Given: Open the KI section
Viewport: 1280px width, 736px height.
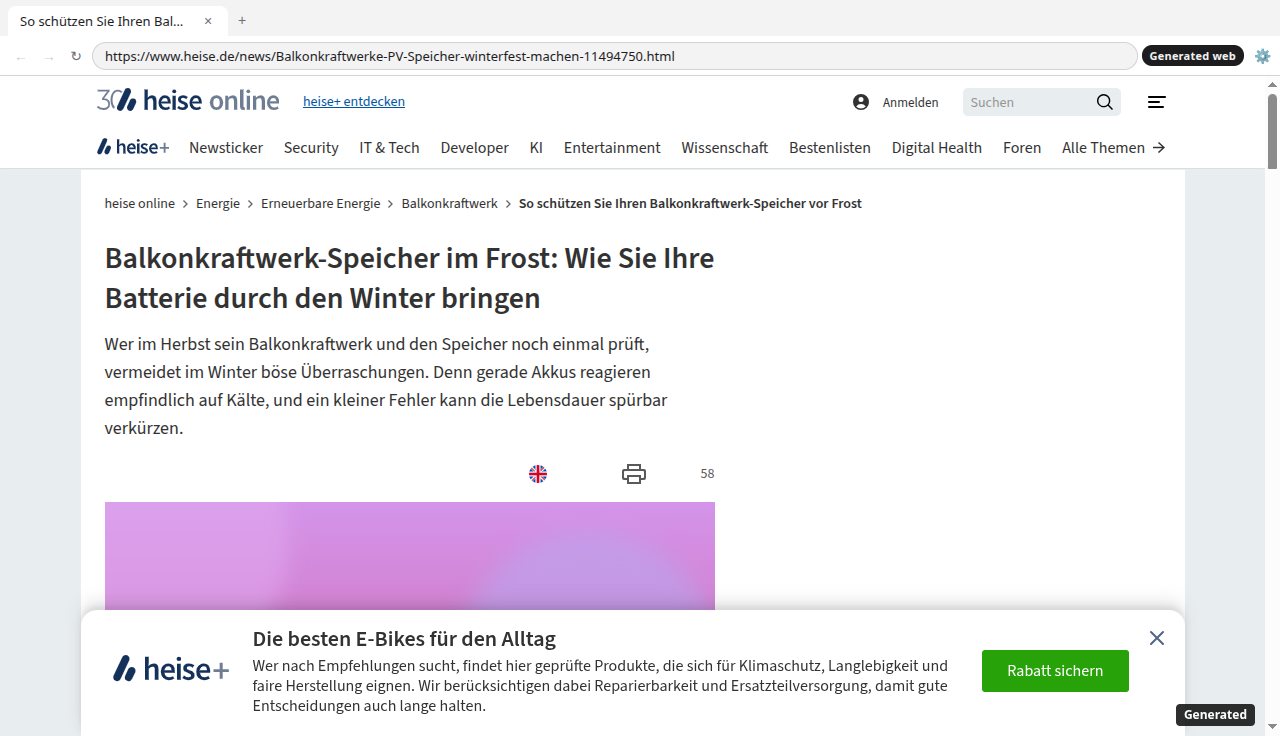Looking at the screenshot, I should pyautogui.click(x=536, y=147).
